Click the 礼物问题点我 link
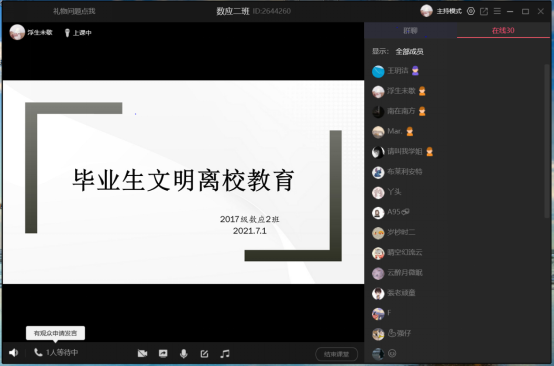This screenshot has width=554, height=366. pos(74,11)
